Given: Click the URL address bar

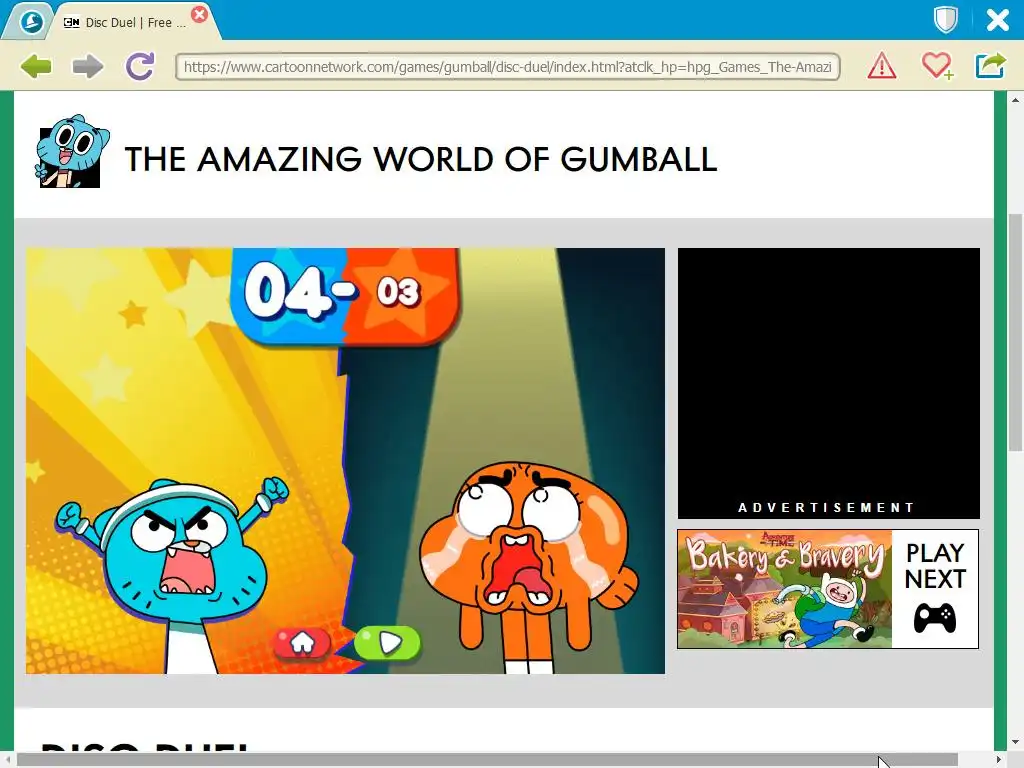Looking at the screenshot, I should click(x=507, y=67).
